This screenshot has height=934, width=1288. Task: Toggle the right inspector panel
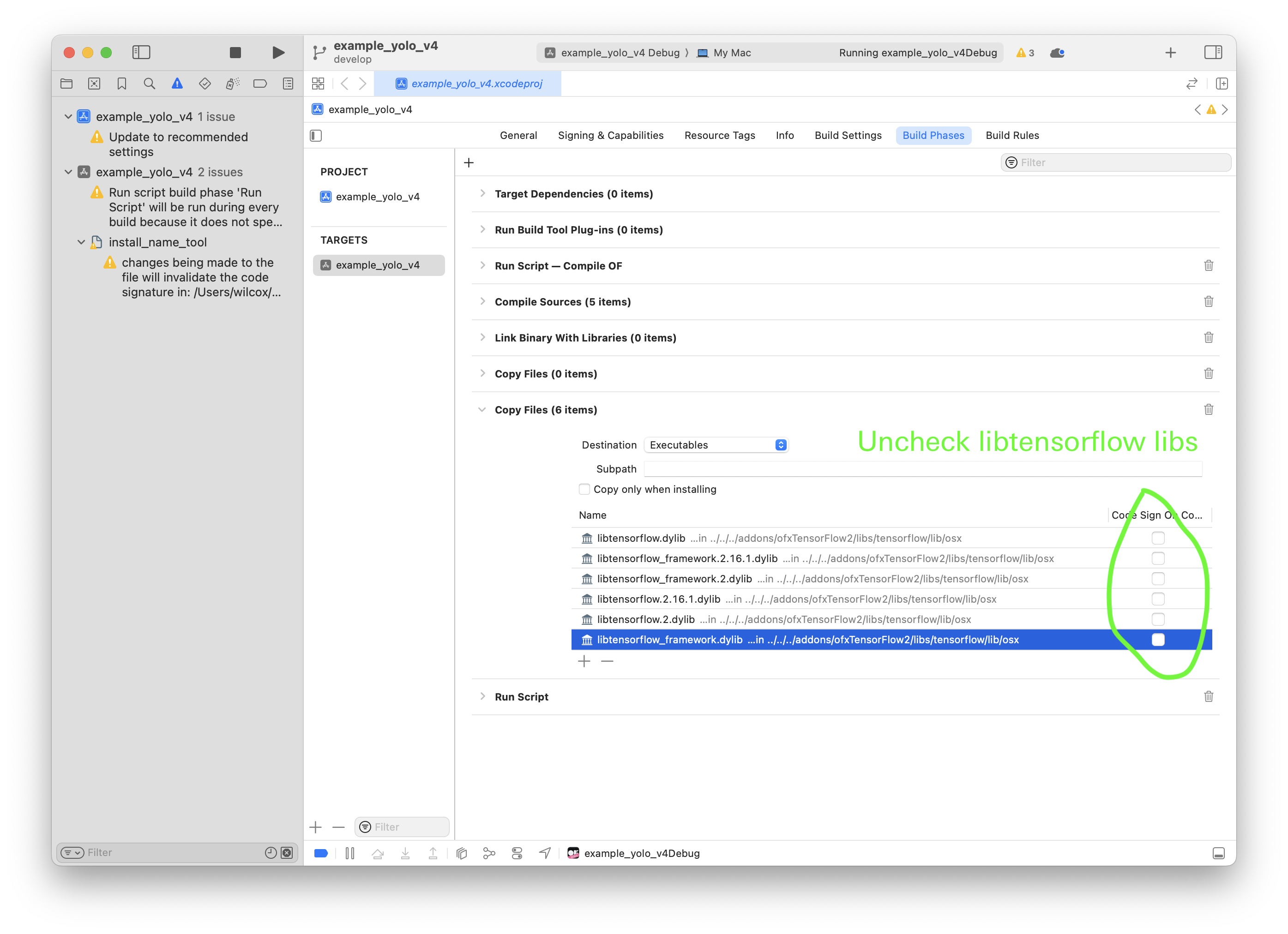tap(1213, 53)
